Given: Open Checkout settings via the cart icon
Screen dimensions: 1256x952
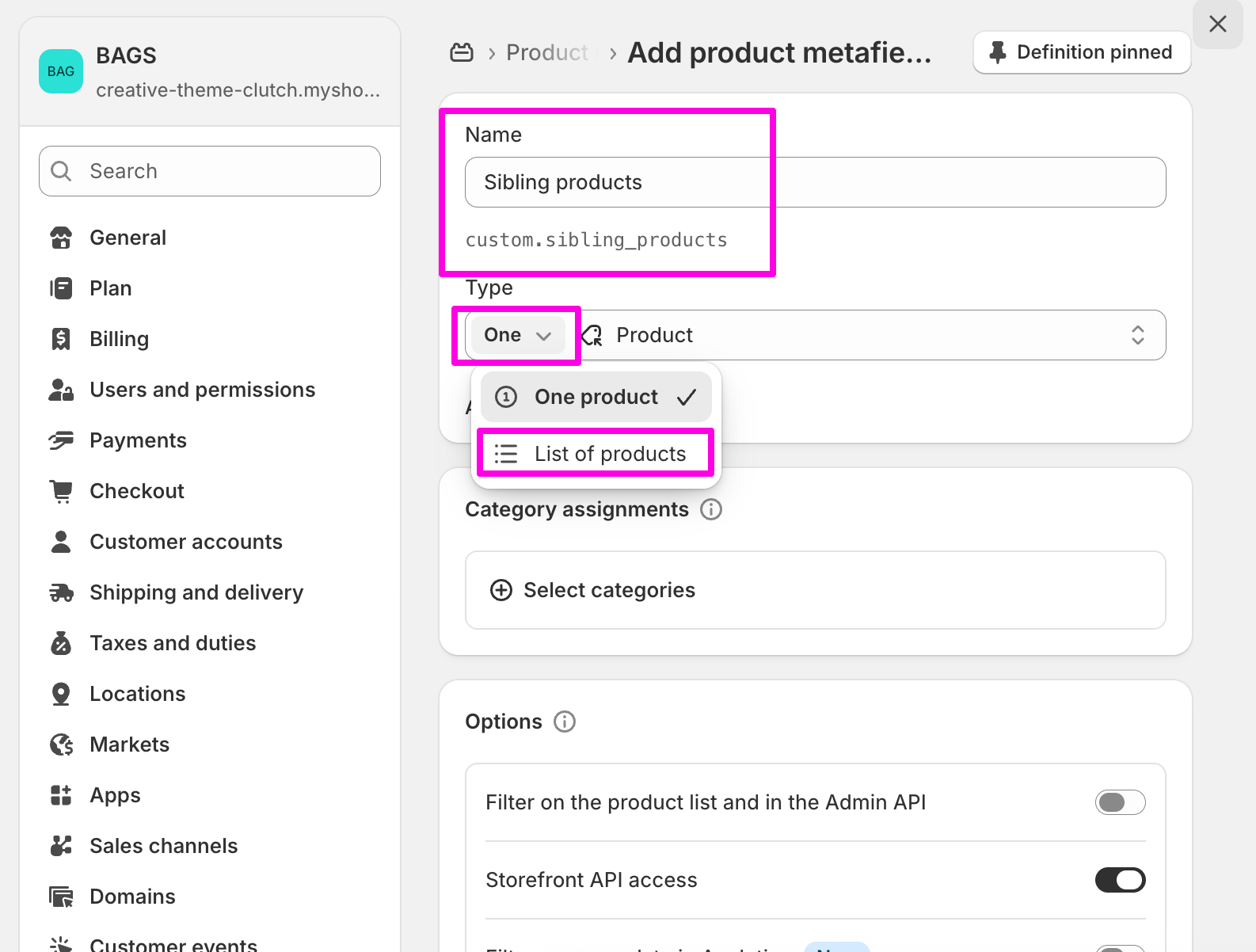Looking at the screenshot, I should [x=60, y=491].
